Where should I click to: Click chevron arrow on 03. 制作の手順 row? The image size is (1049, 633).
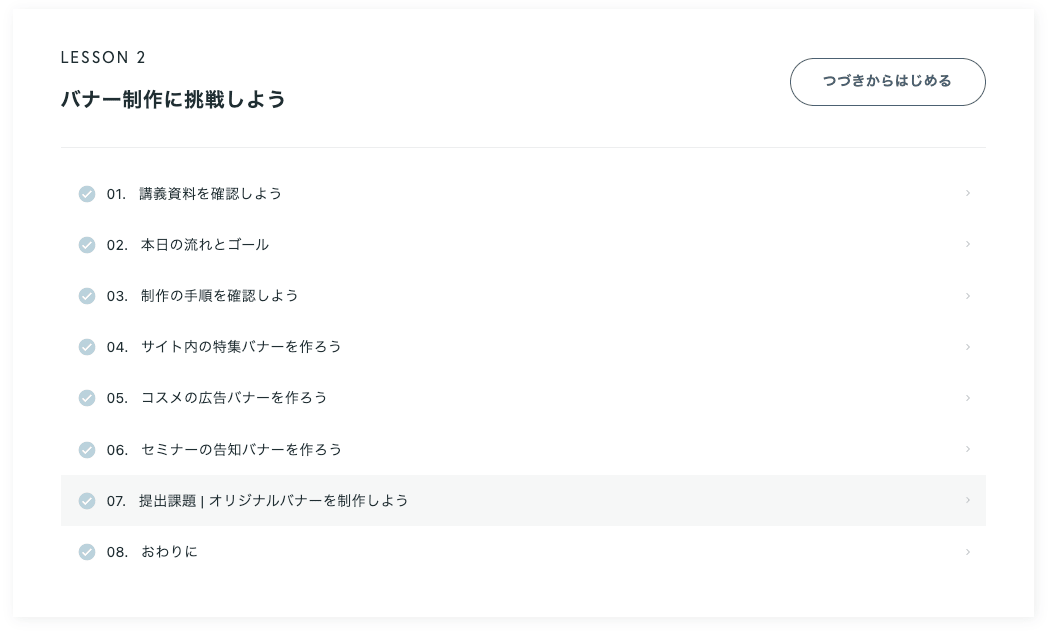click(x=967, y=296)
